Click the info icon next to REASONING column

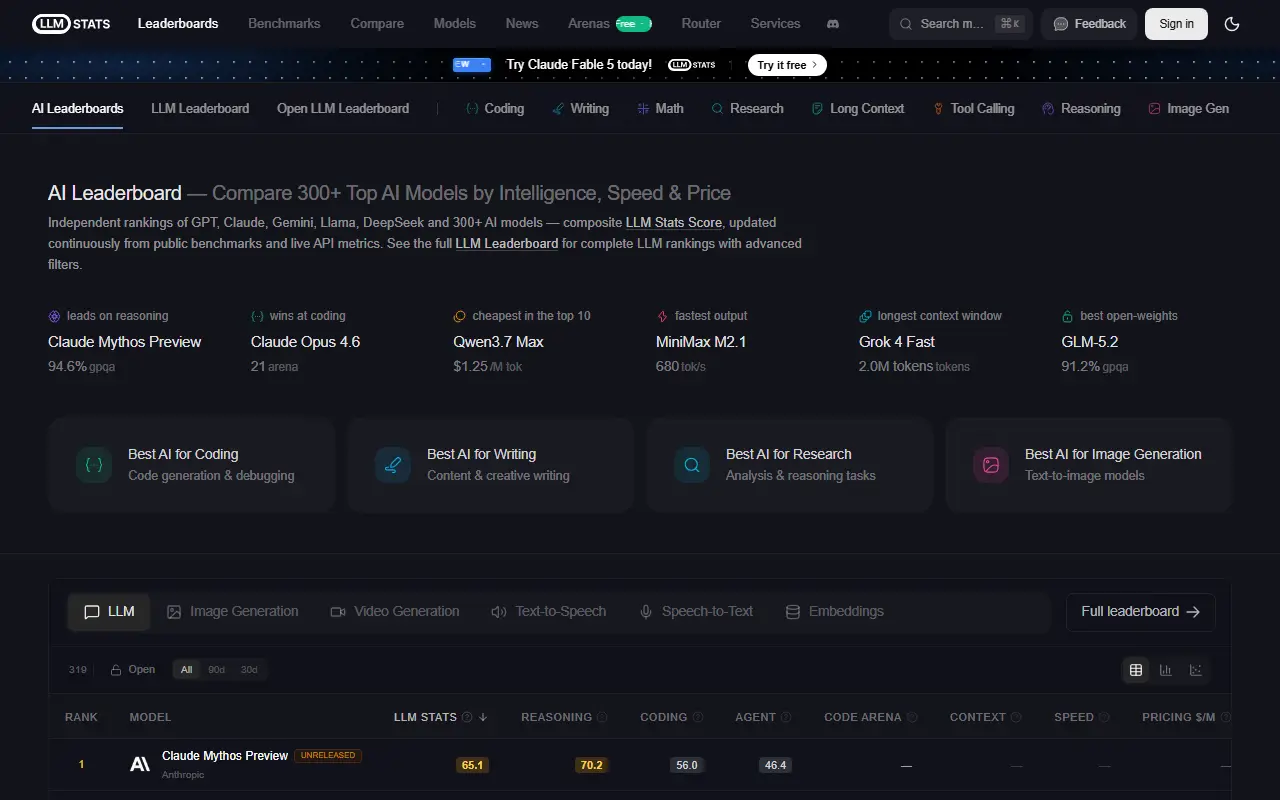coord(602,717)
